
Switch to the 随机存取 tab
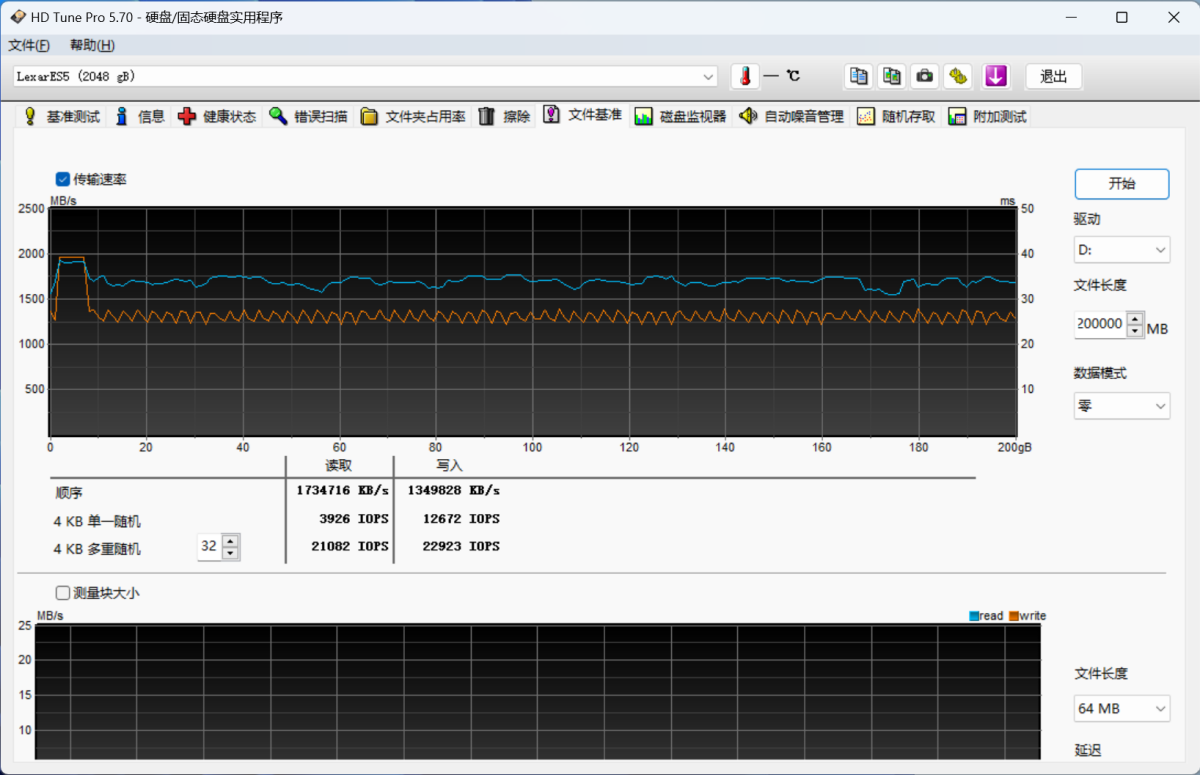(x=896, y=117)
